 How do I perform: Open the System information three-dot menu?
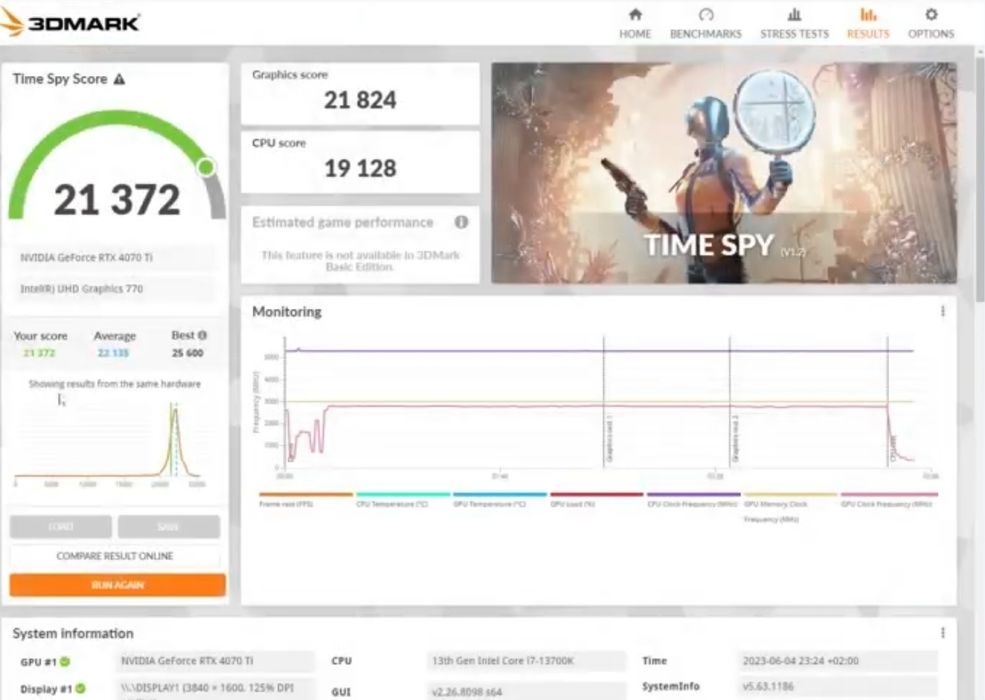(x=943, y=633)
